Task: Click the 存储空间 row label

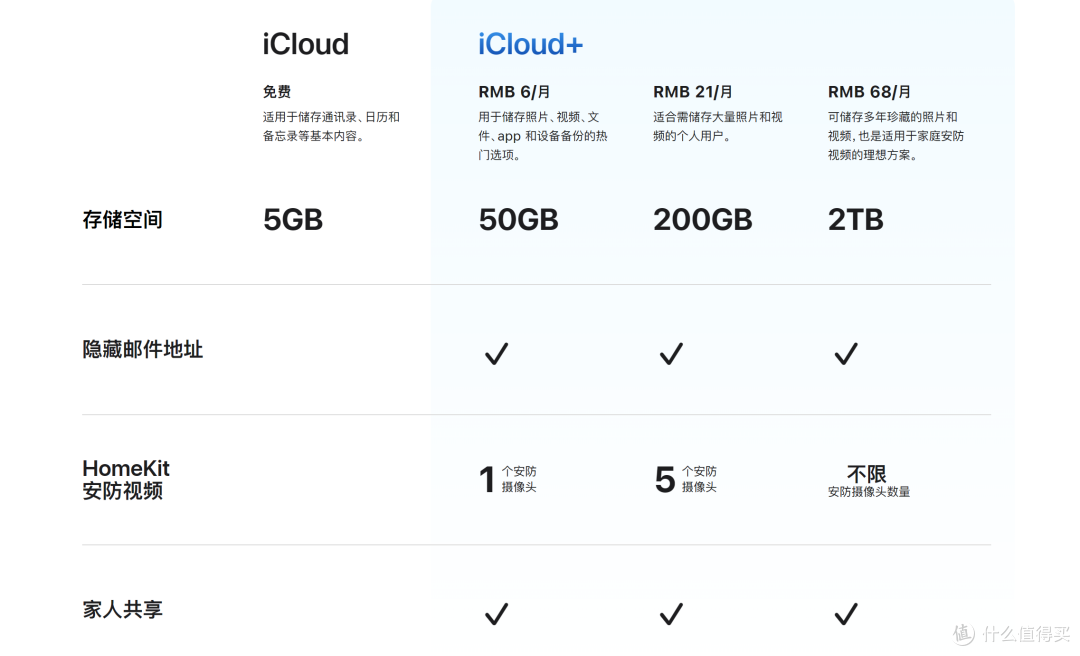Action: 122,219
